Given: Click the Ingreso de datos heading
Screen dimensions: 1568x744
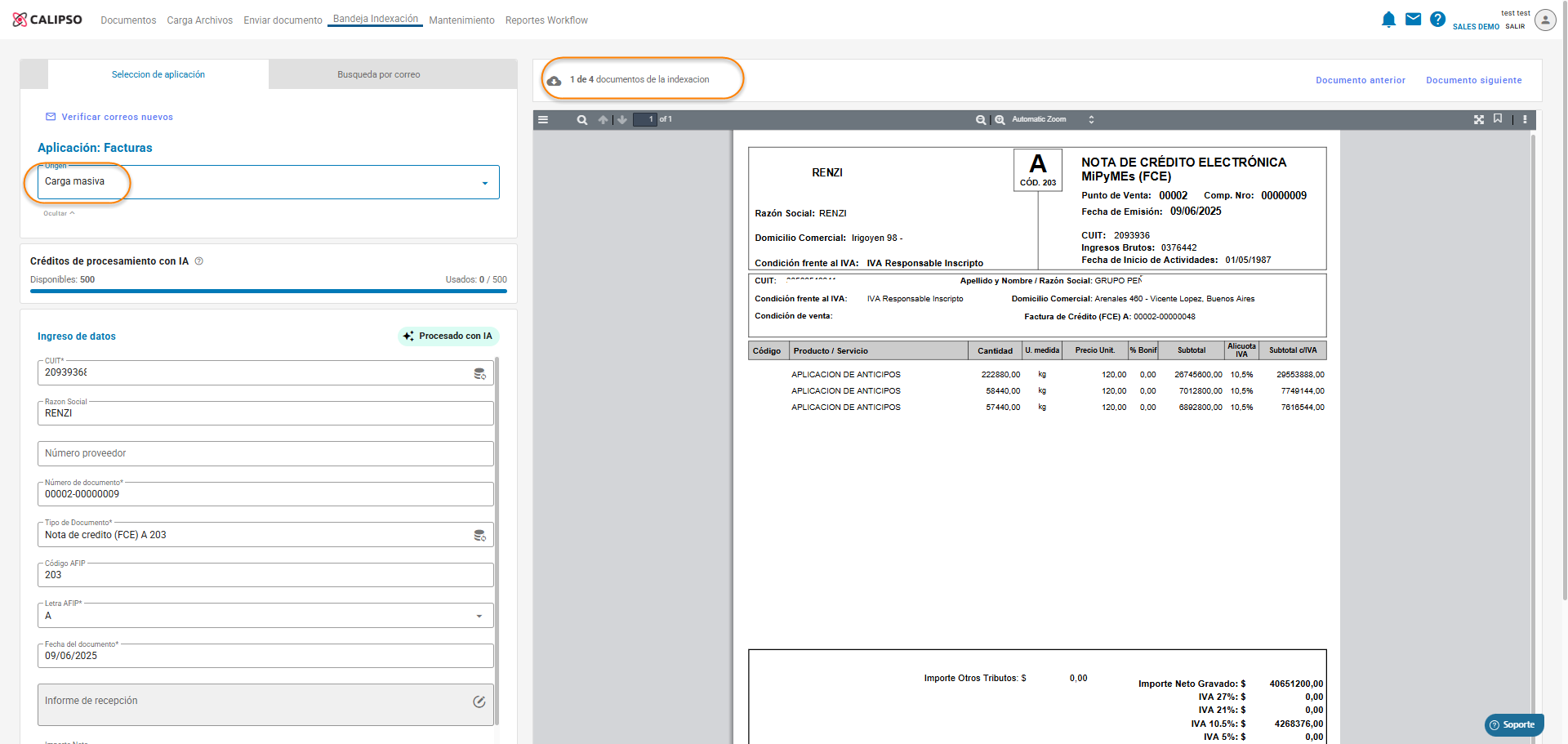Looking at the screenshot, I should (77, 336).
